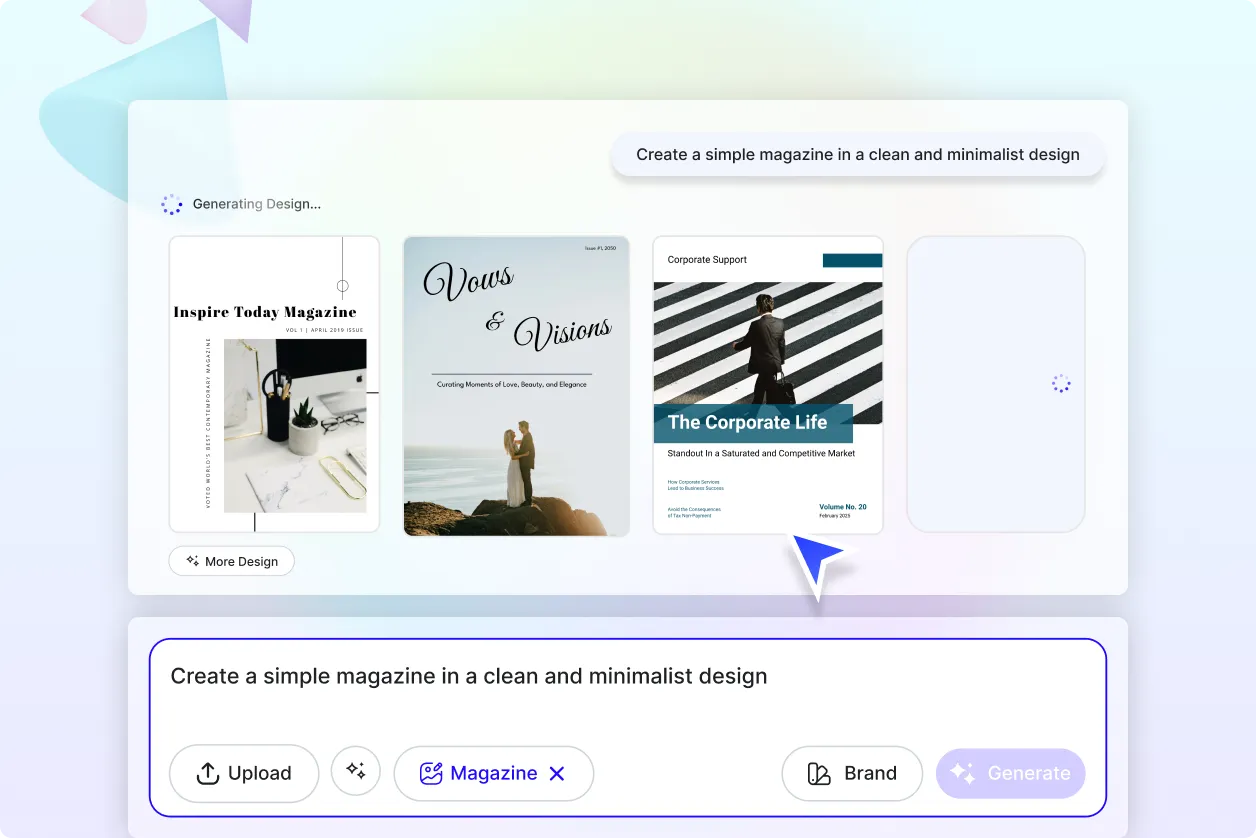
Task: Click the sparkle icon on Generate button
Action: (x=963, y=773)
